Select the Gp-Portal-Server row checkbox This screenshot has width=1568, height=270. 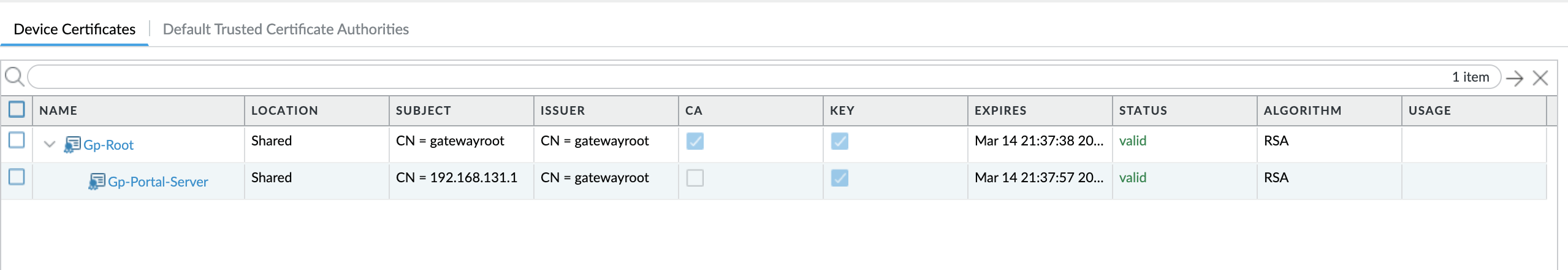tap(17, 177)
